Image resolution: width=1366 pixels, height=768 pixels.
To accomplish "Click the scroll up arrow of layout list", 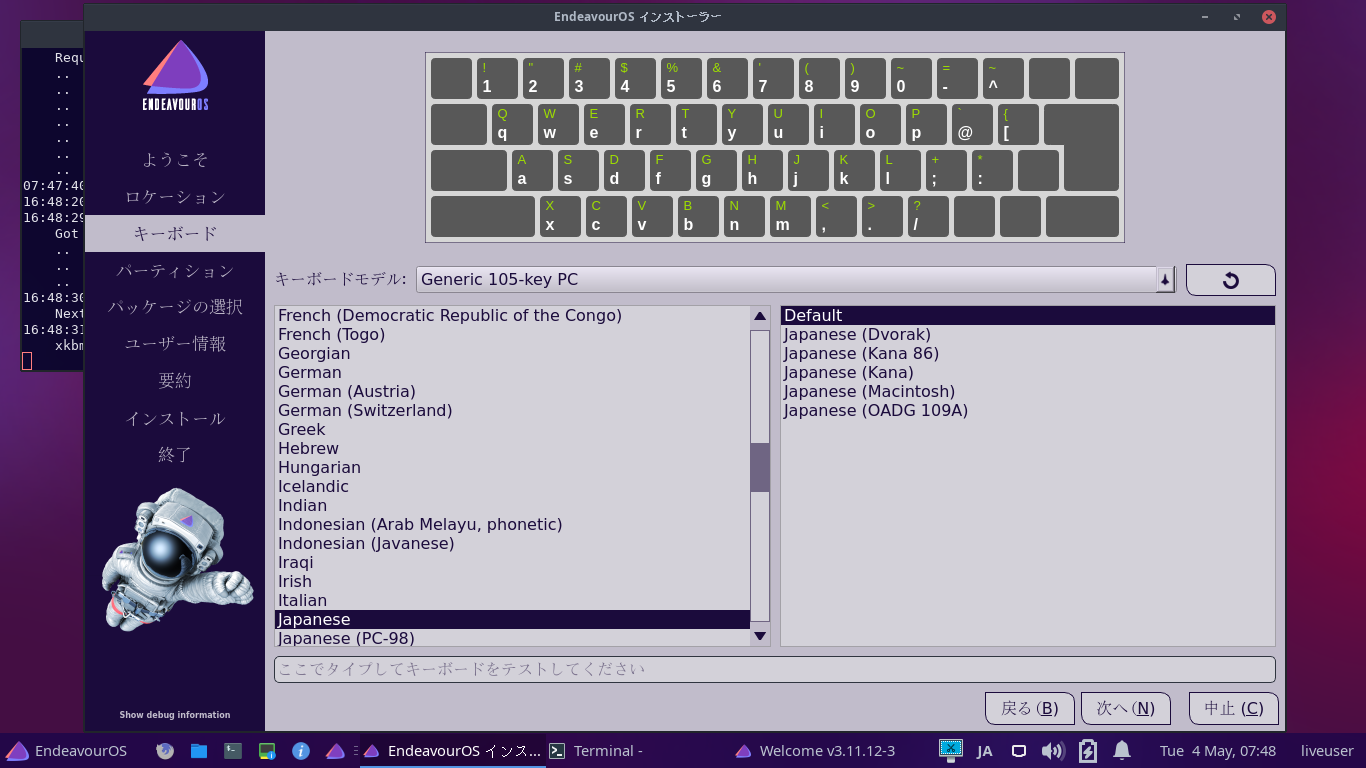I will coord(760,316).
